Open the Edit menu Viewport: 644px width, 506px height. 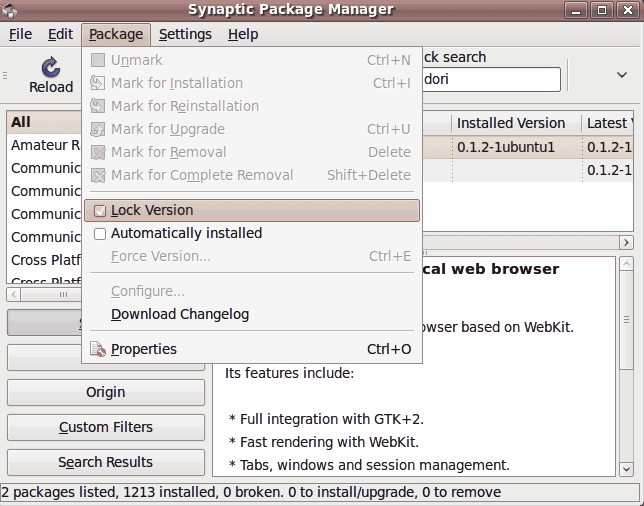60,34
